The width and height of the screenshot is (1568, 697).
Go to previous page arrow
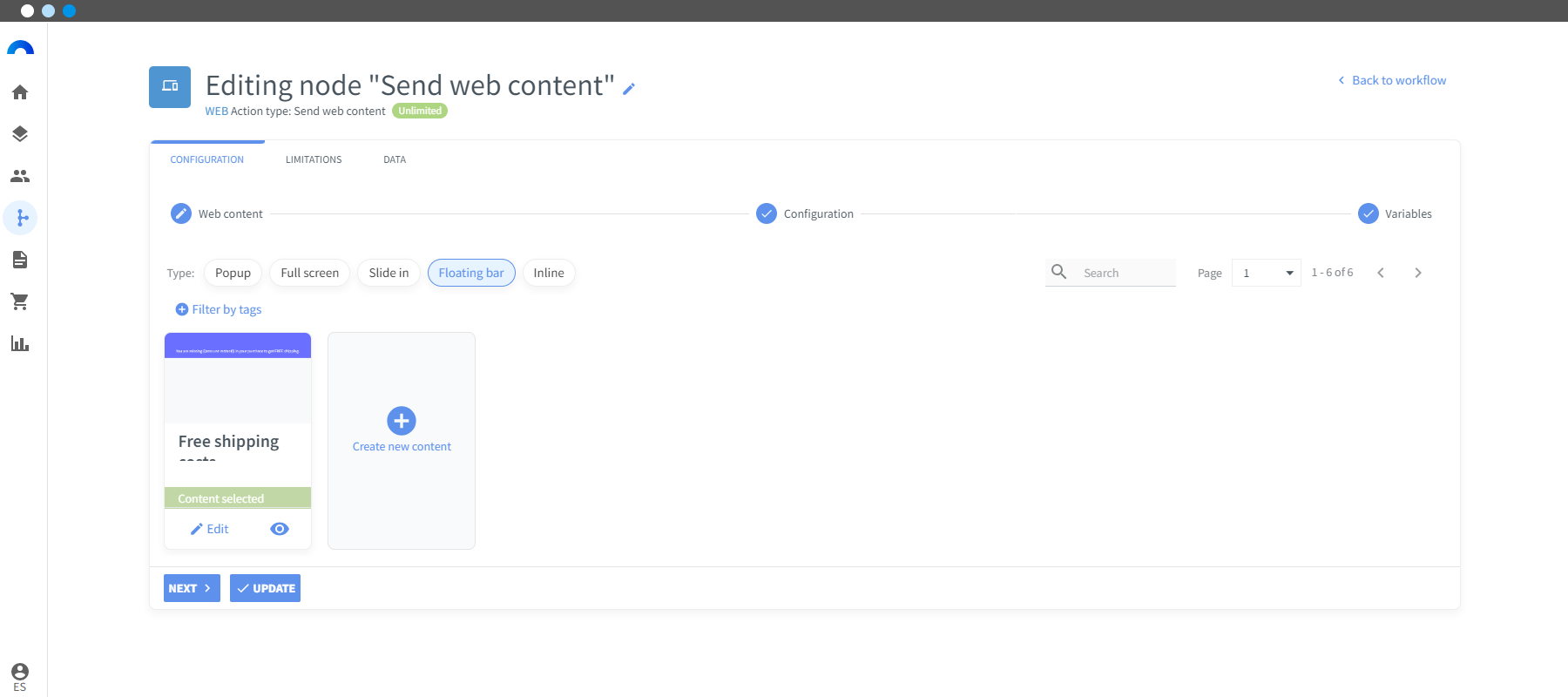tap(1381, 273)
